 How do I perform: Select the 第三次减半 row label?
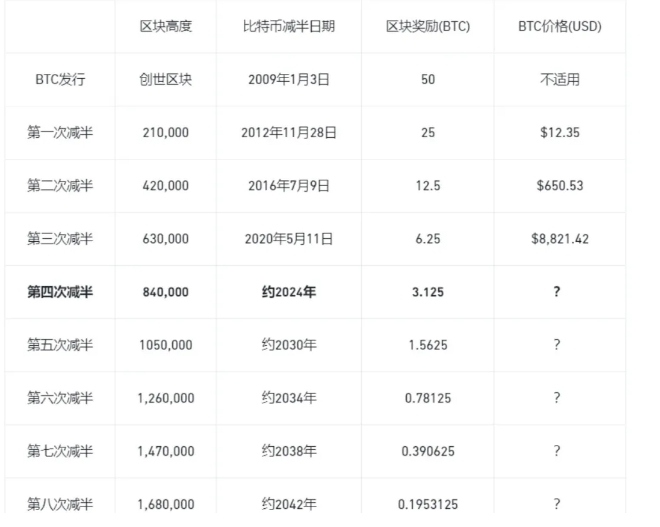[x=60, y=239]
